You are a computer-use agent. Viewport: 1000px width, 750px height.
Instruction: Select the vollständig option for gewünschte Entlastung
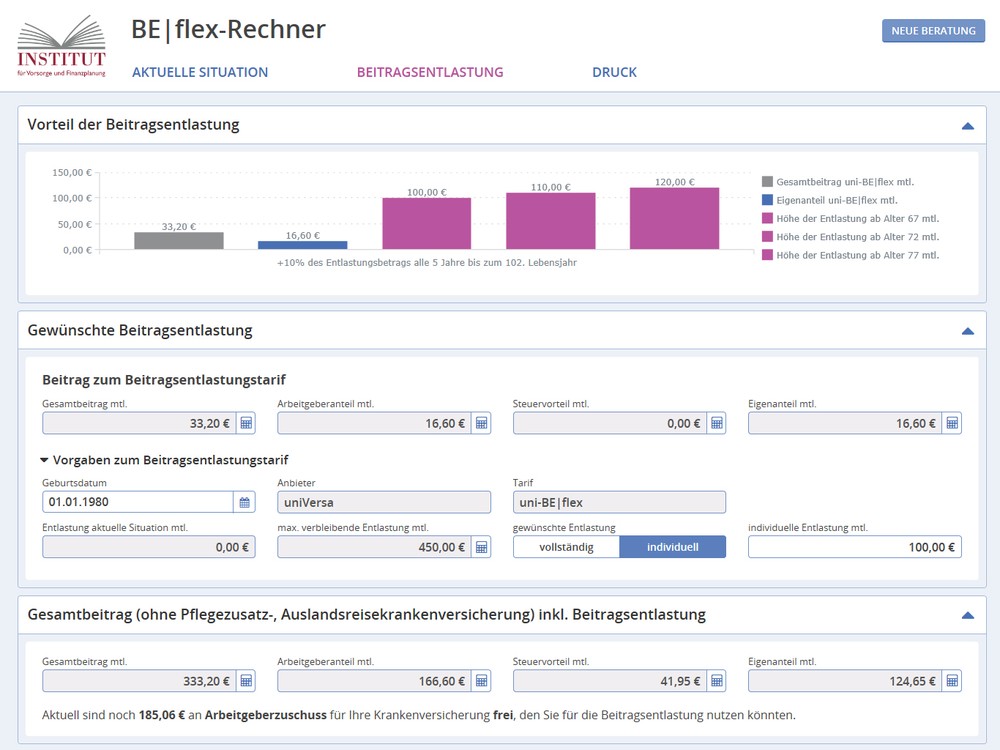(x=566, y=546)
